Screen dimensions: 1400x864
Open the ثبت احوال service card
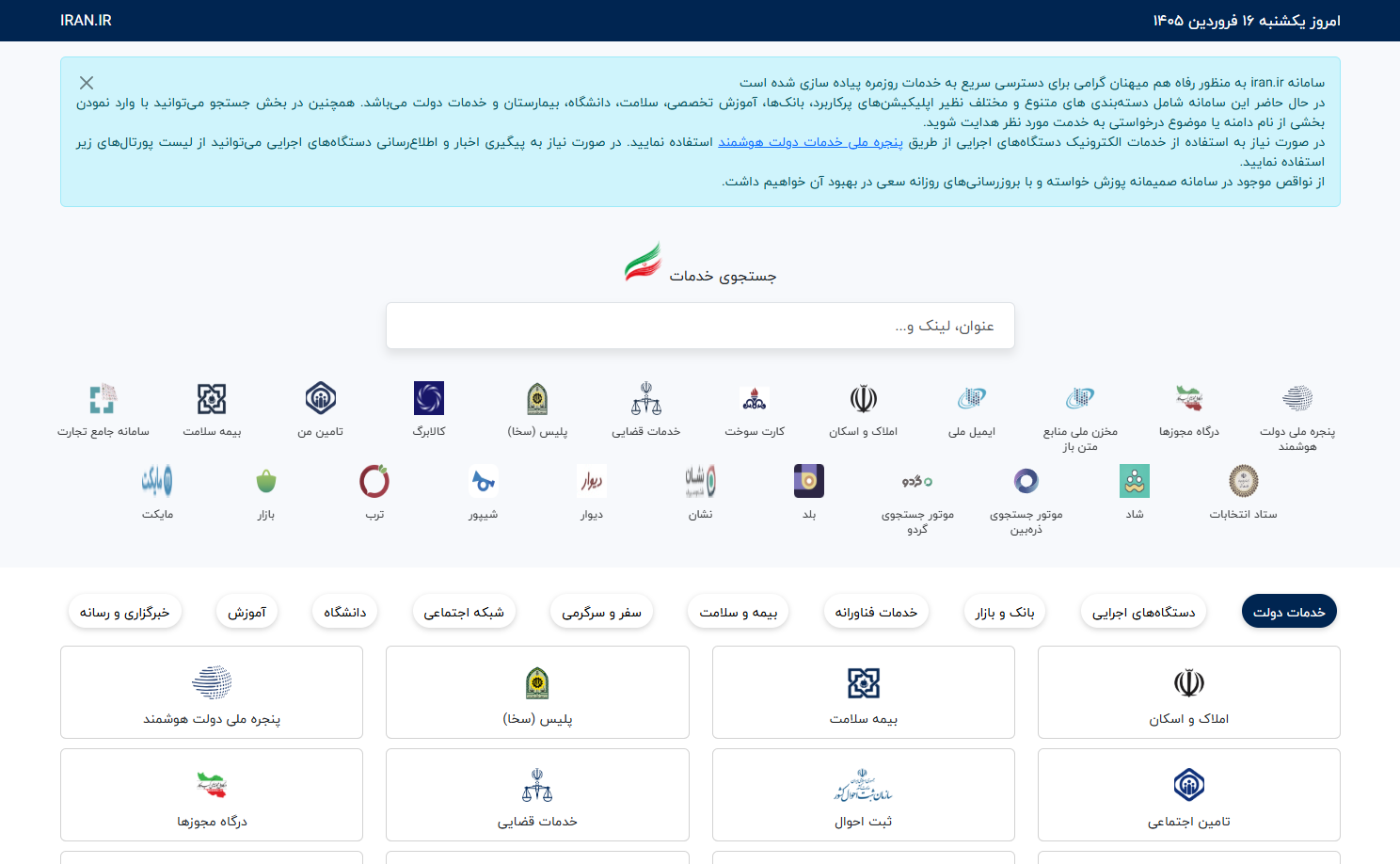[x=864, y=795]
